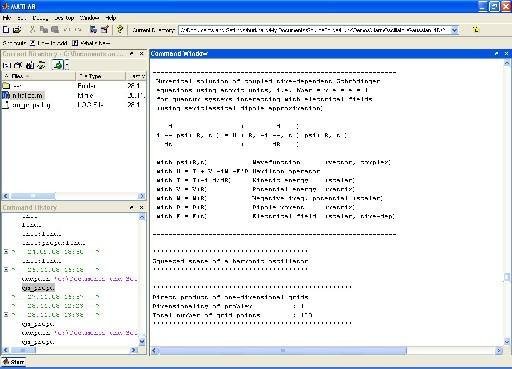The height and width of the screenshot is (369, 512).
Task: Open Help with the question mark icon
Action: [x=120, y=30]
